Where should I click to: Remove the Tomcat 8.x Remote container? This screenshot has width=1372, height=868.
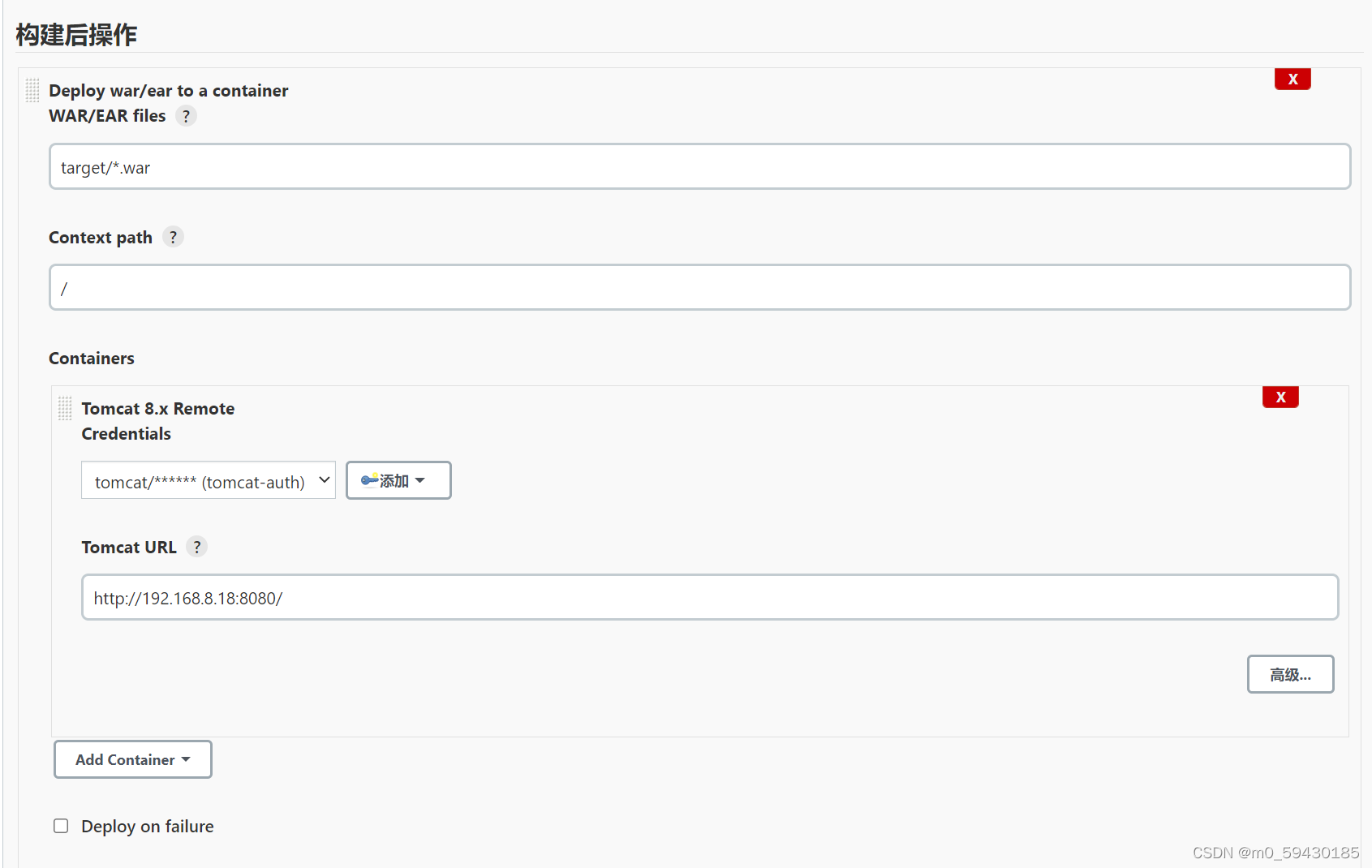(1280, 397)
